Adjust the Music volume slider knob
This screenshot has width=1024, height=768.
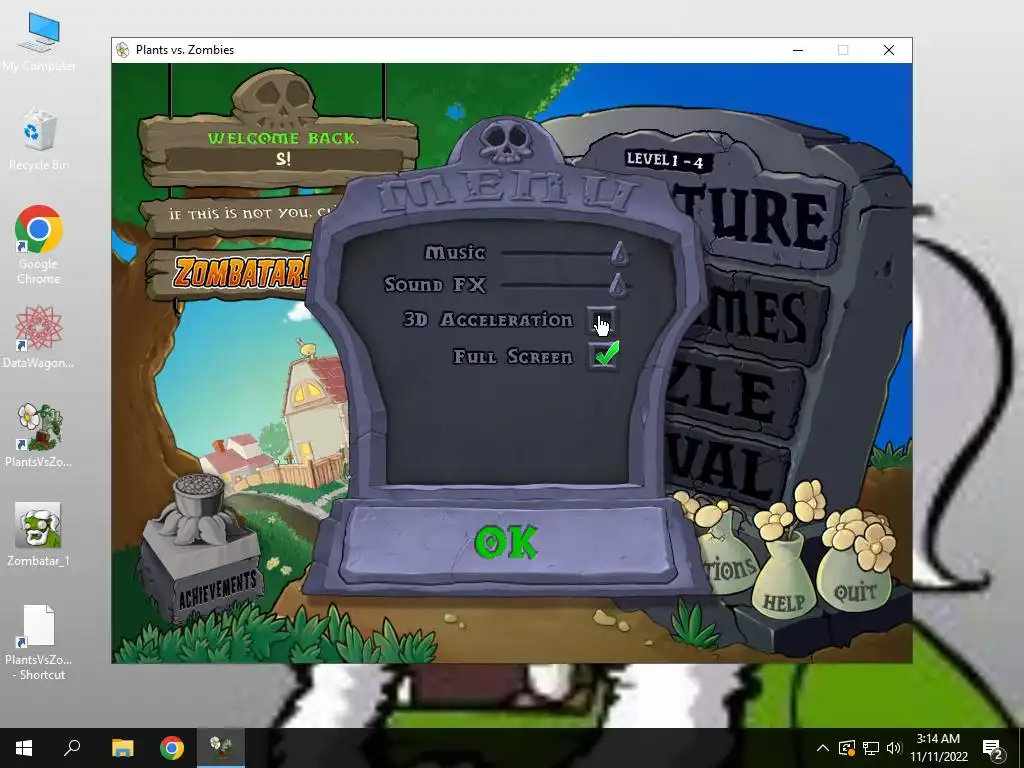(620, 253)
